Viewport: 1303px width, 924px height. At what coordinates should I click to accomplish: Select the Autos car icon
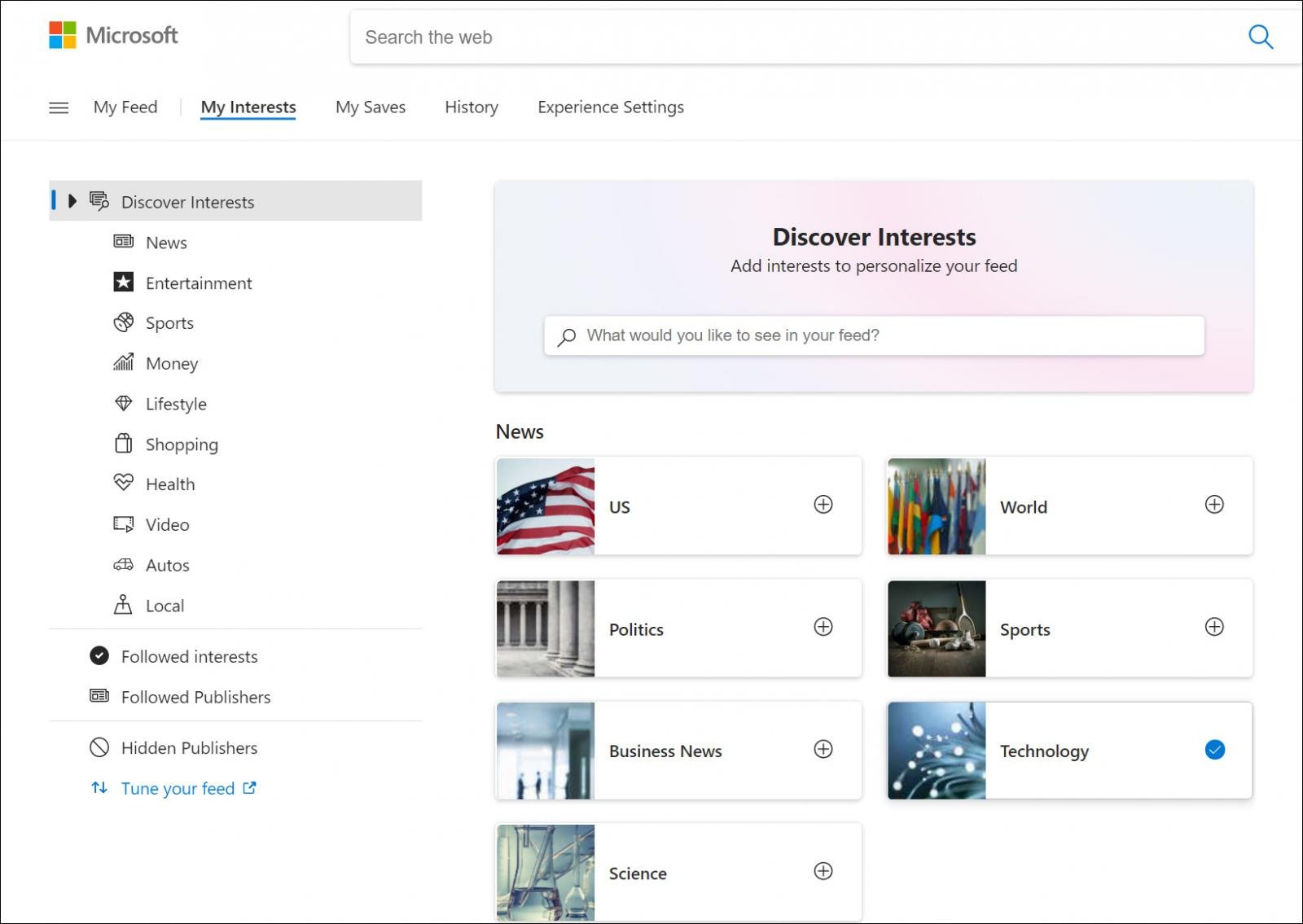(x=123, y=564)
